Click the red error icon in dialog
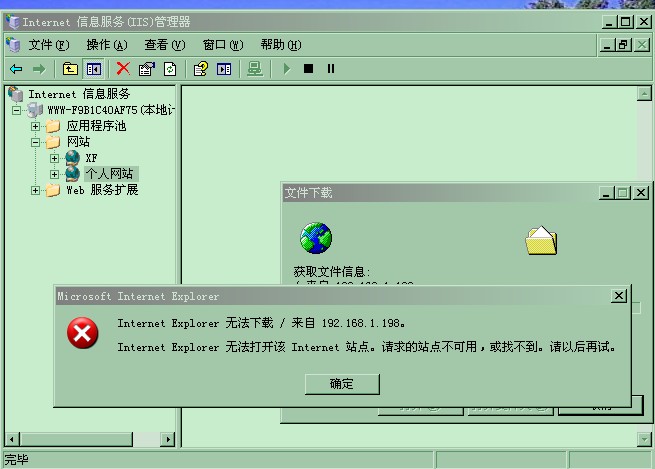 point(82,333)
